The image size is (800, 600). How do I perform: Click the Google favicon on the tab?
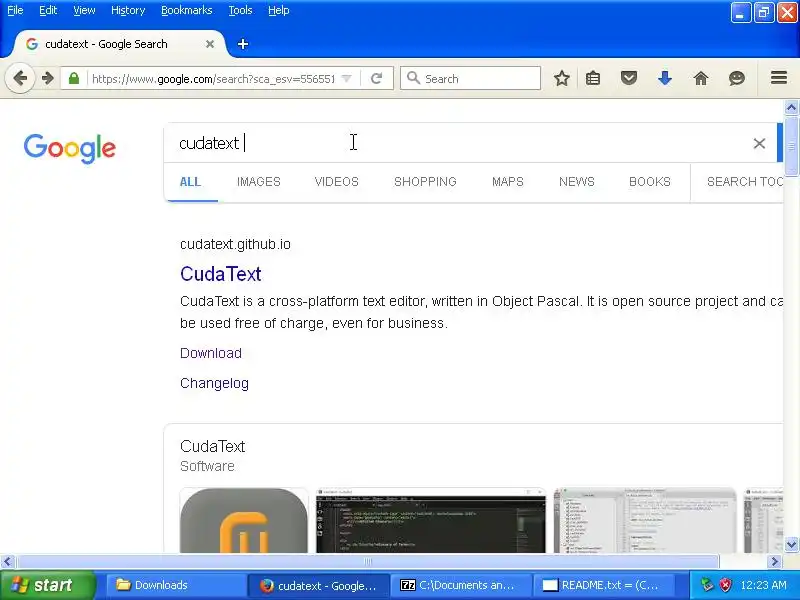coord(32,44)
